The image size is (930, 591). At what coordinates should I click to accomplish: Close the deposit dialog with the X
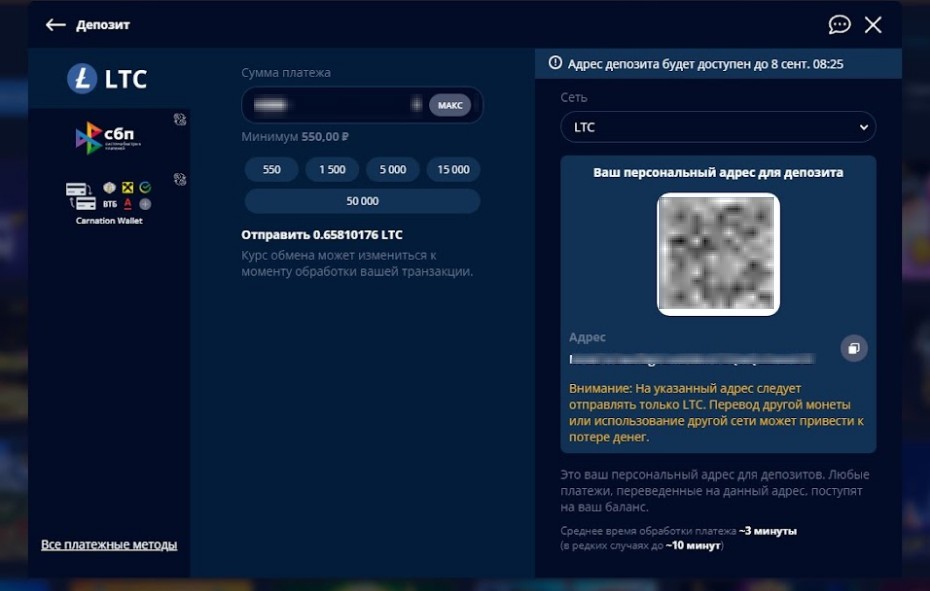(x=873, y=25)
